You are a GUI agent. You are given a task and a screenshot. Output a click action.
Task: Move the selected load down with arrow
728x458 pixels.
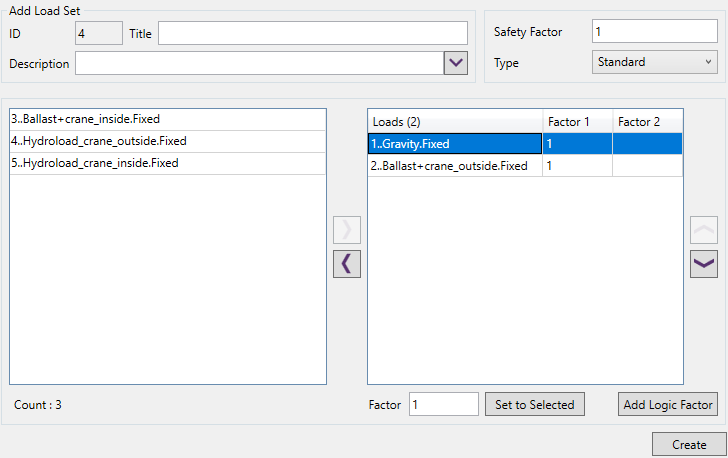click(x=704, y=263)
